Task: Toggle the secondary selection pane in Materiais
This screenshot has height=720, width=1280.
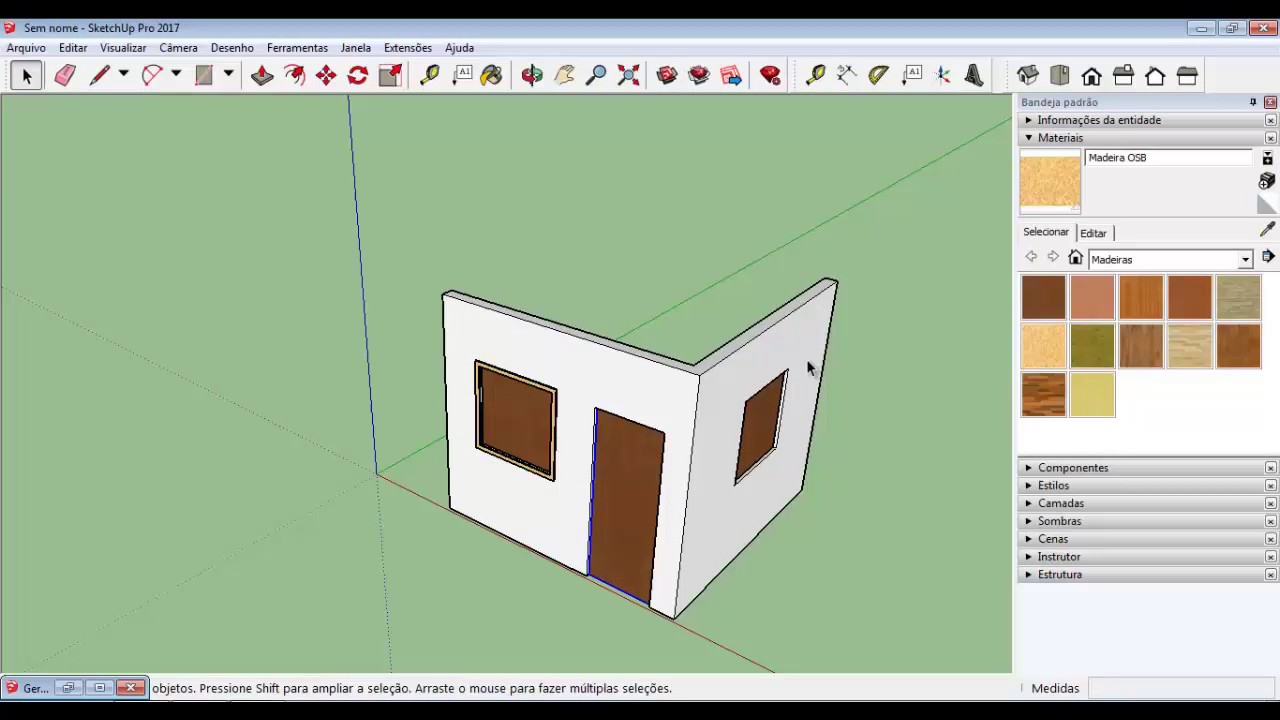Action: [x=1267, y=158]
